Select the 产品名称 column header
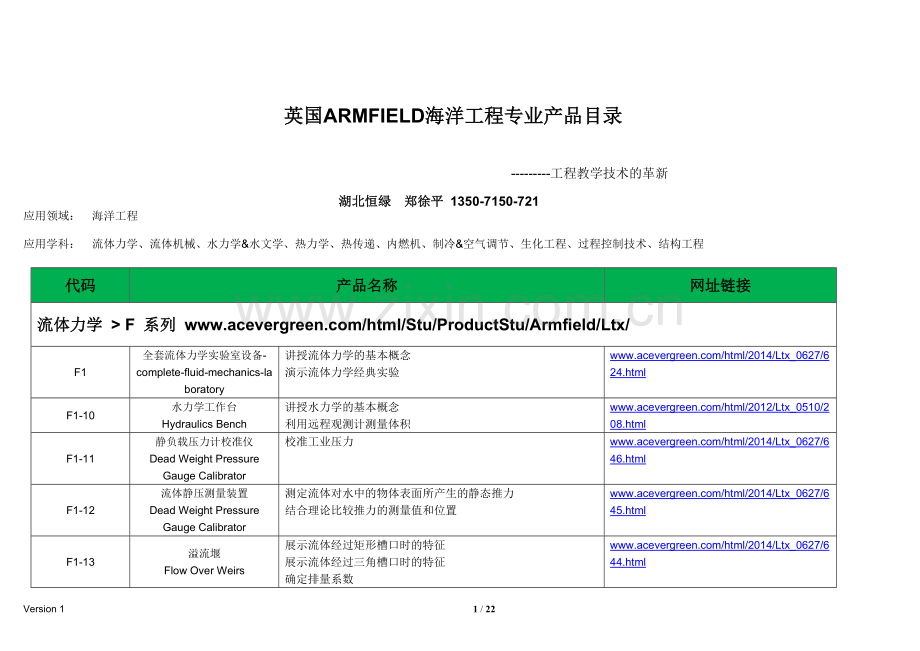The image size is (920, 651). [367, 286]
